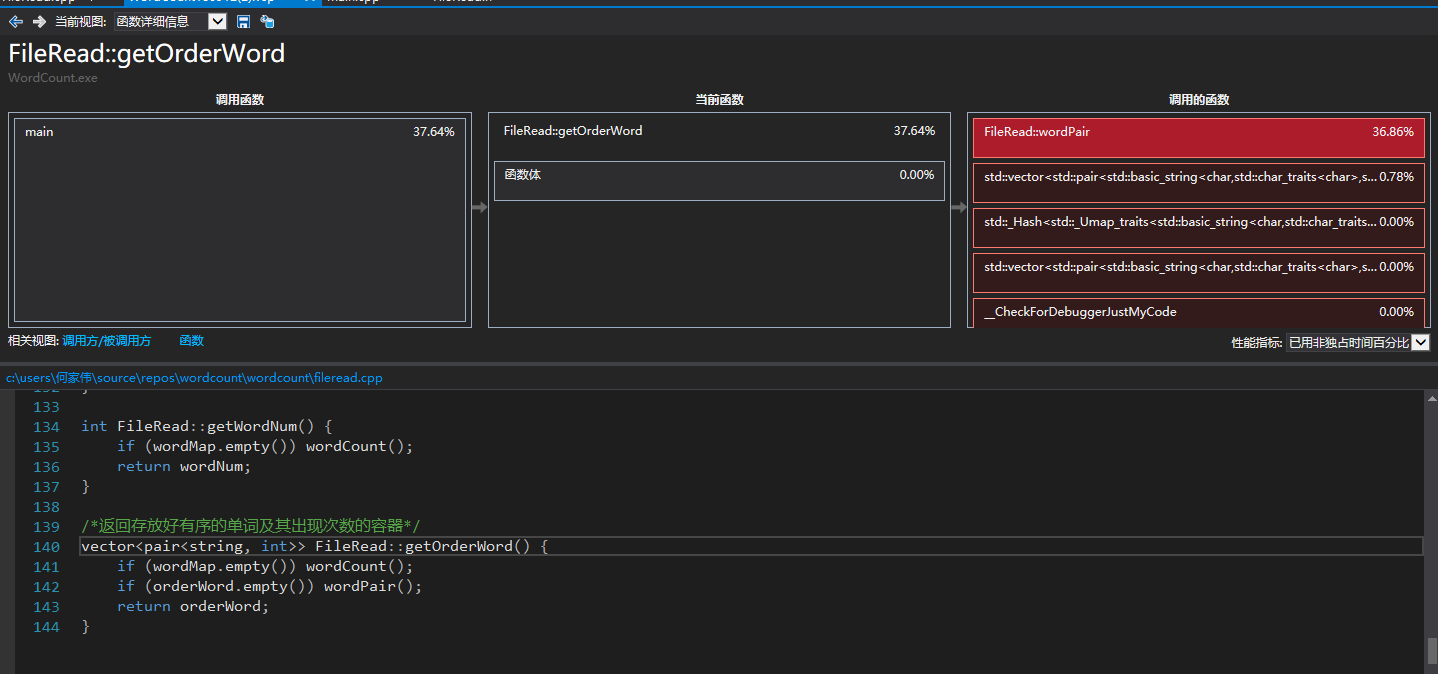
Task: Click the 0.78% std::vector callee entry
Action: coord(1198,183)
